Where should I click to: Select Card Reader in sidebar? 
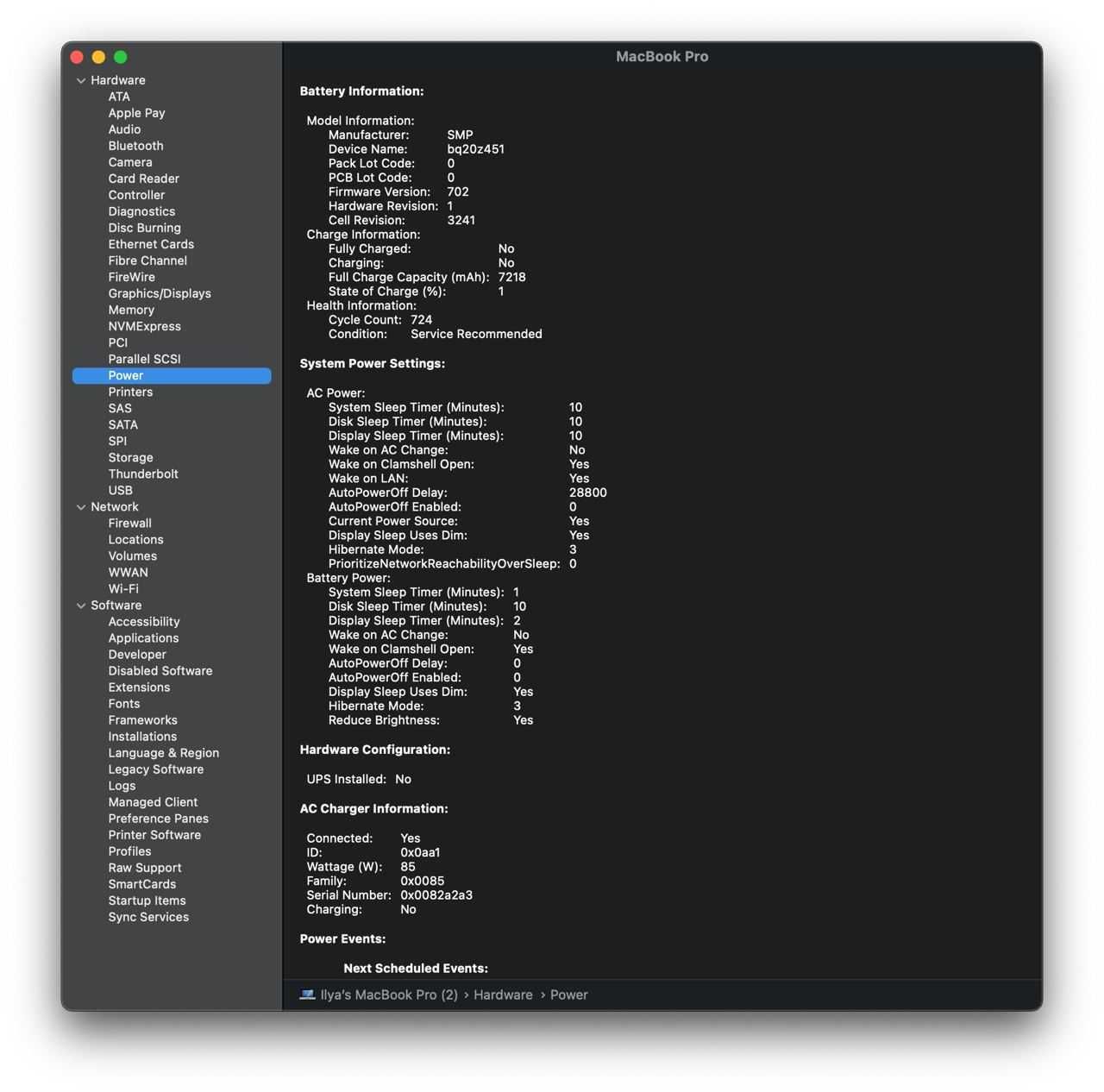tap(144, 179)
